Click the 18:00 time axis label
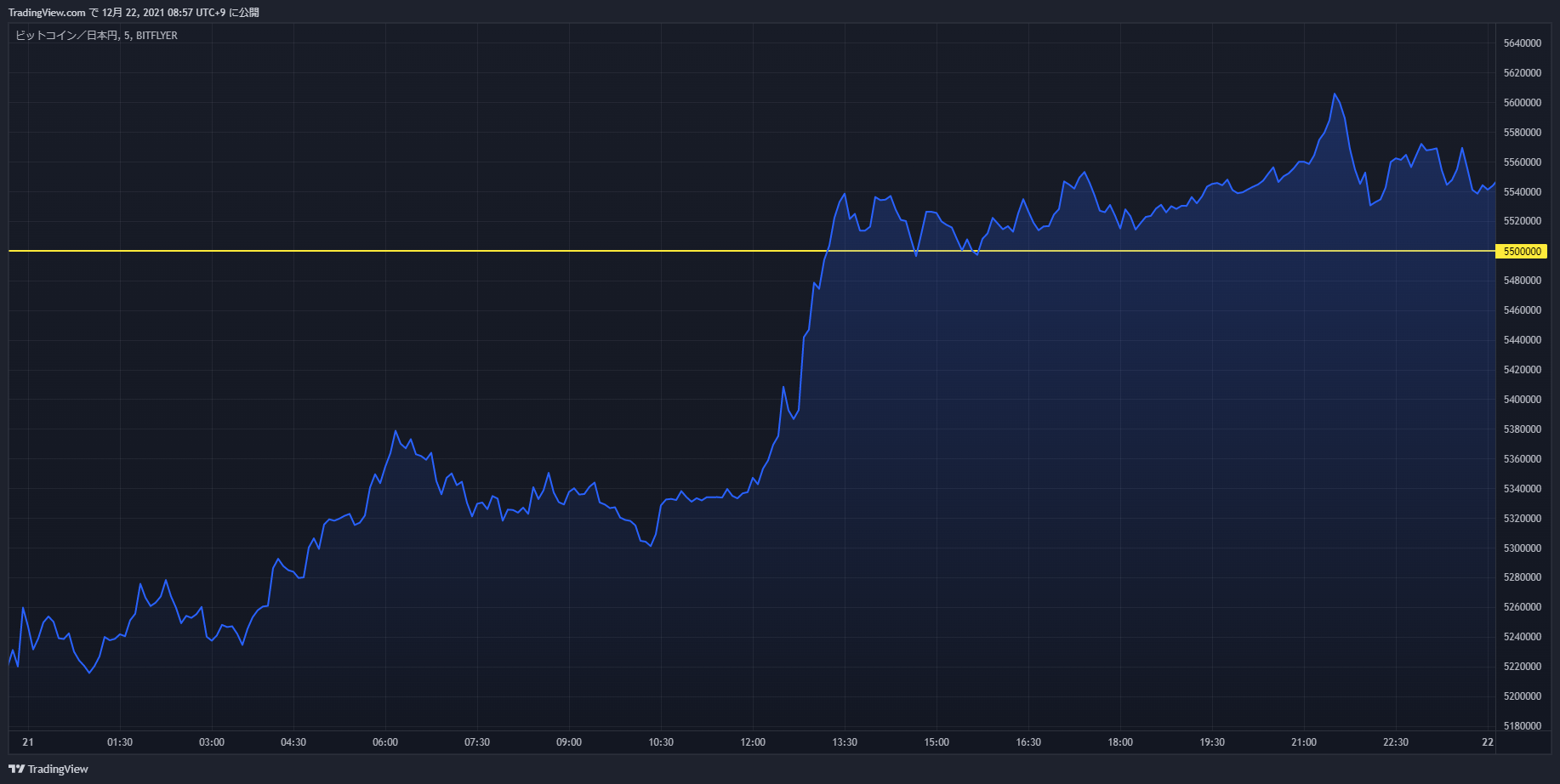Screen dimensions: 1560x784 click(1120, 742)
